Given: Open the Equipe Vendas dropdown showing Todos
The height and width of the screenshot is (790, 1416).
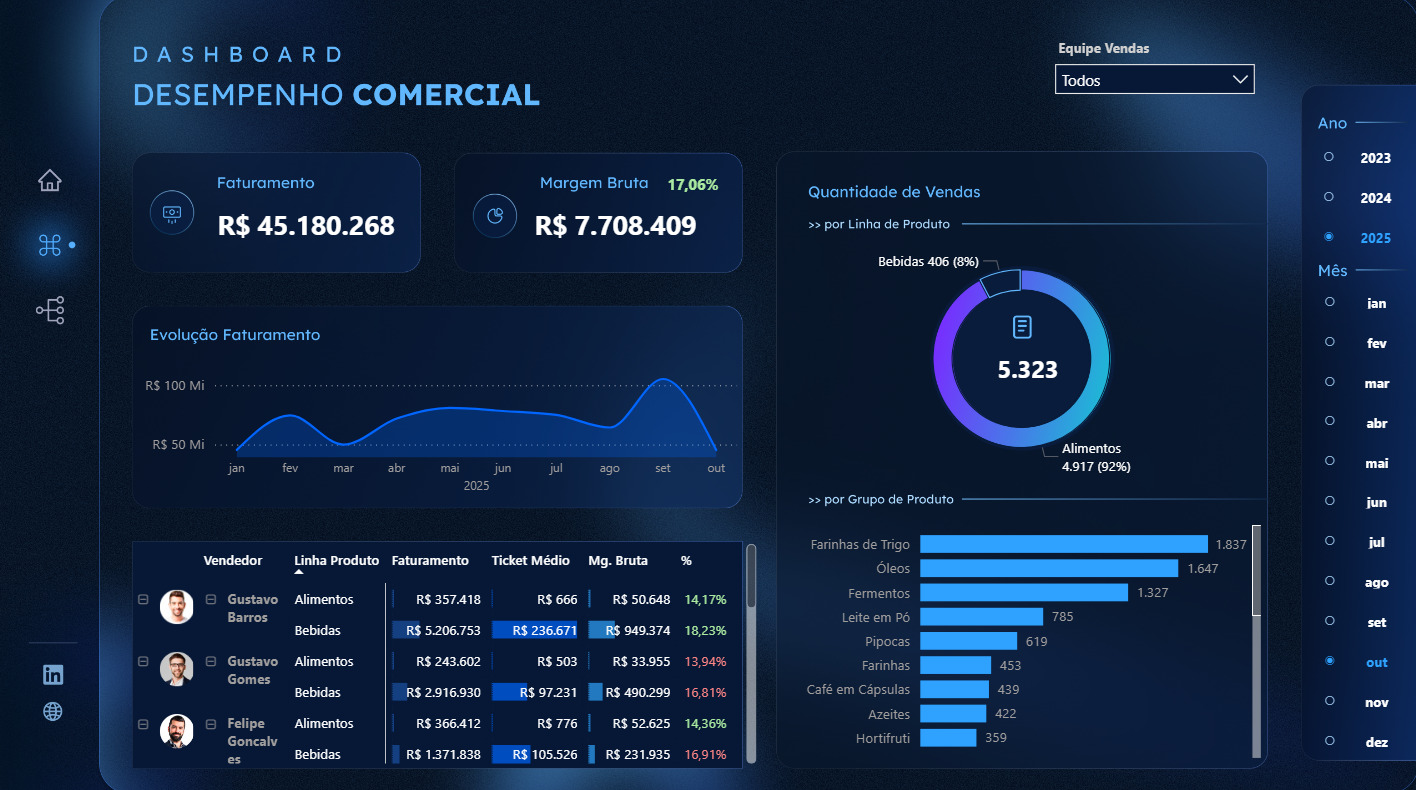Looking at the screenshot, I should (1154, 79).
